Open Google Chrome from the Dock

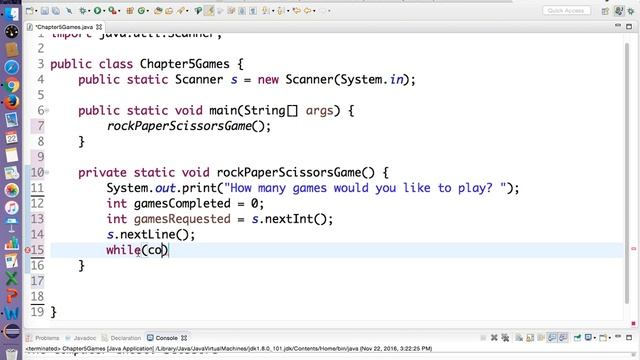tap(11, 85)
